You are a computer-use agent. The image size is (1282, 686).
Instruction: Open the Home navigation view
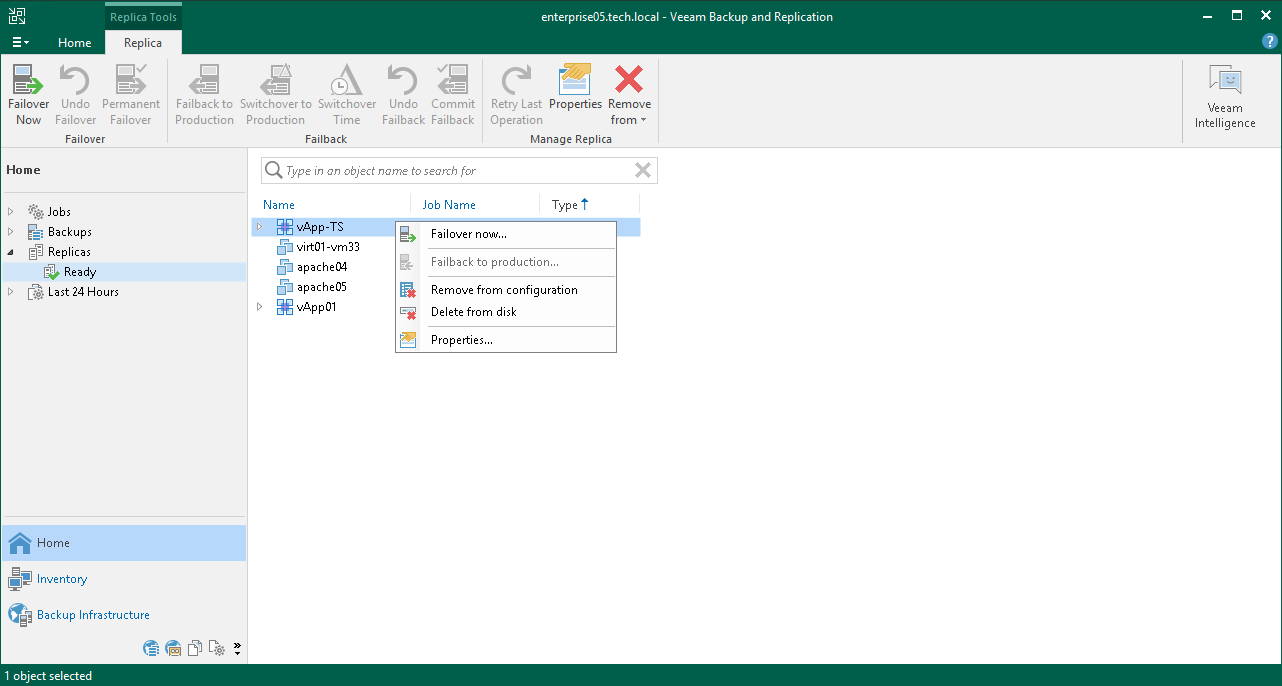point(123,543)
